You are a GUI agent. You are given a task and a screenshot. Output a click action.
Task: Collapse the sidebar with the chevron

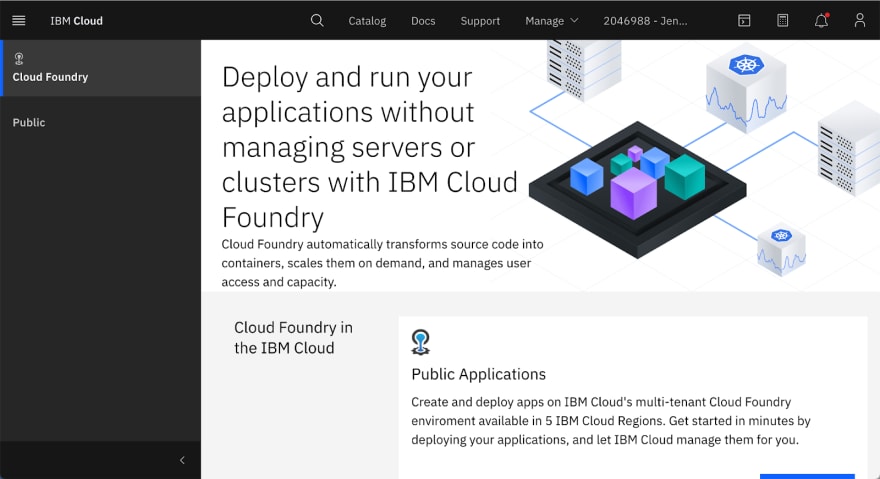point(182,460)
